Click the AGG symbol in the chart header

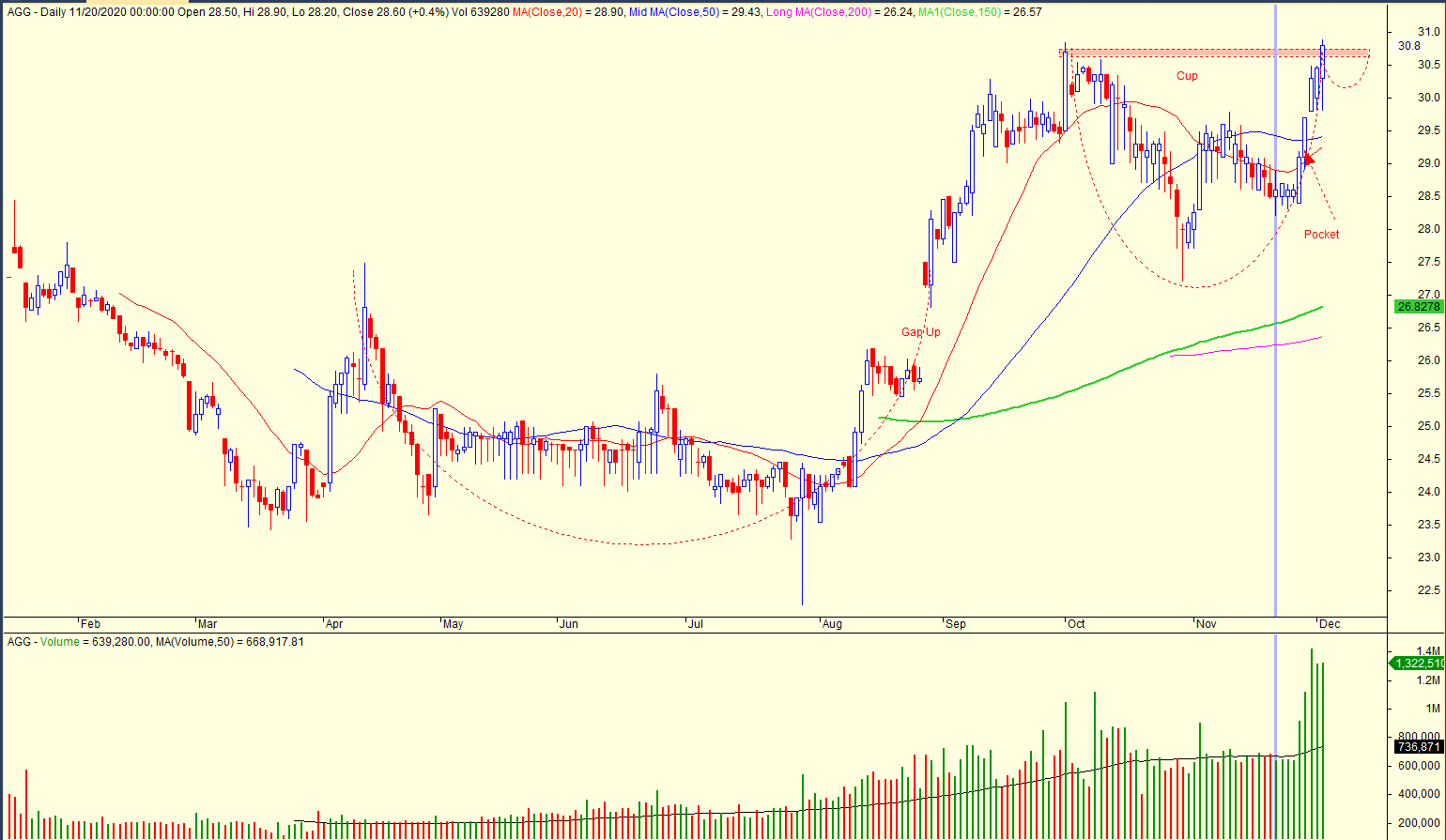[19, 12]
